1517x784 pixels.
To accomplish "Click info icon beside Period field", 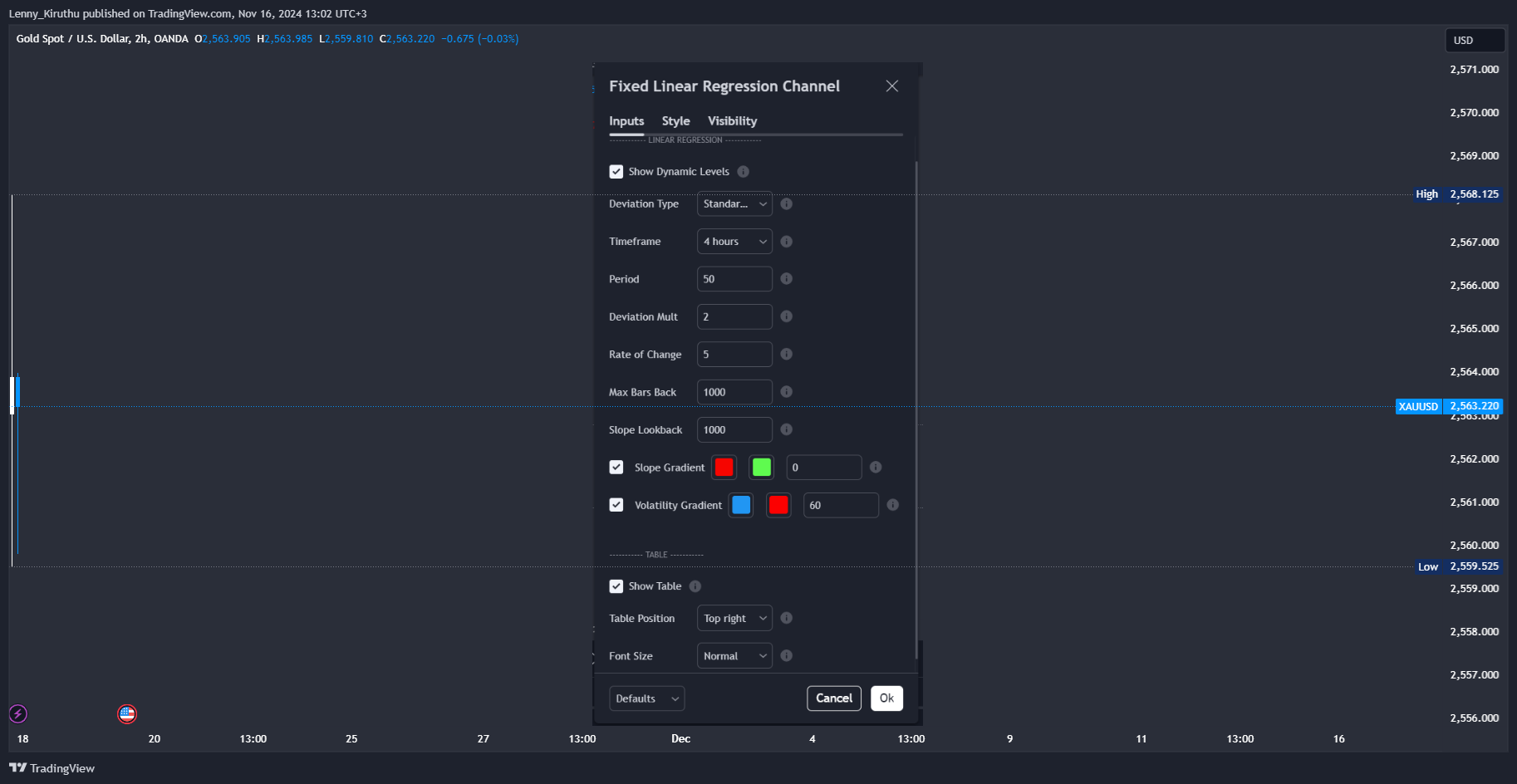I will pos(787,279).
